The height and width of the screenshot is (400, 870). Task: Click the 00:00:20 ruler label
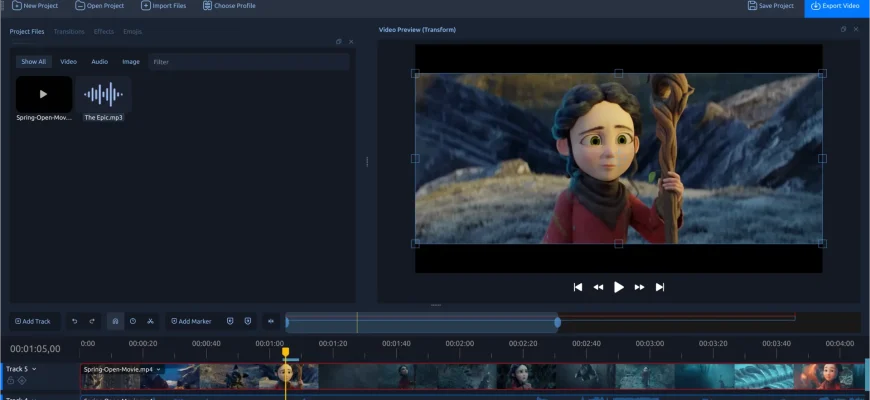coord(143,344)
